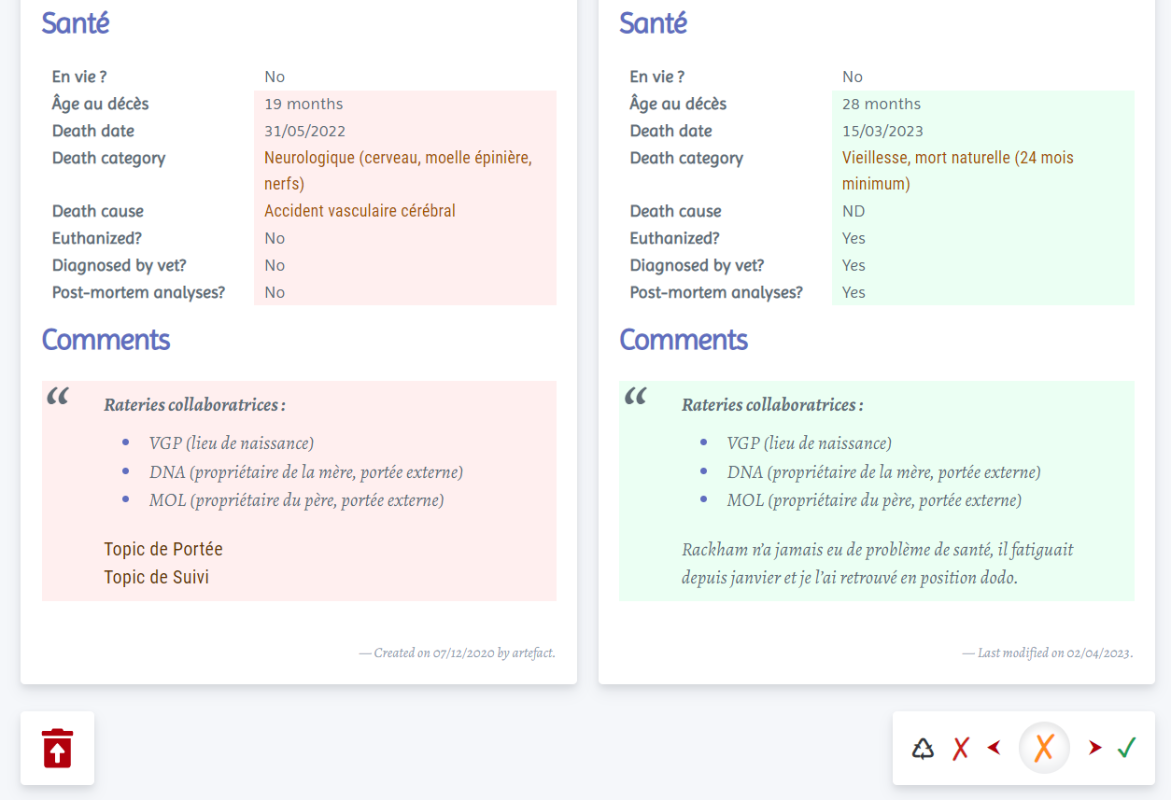
Task: Open the Topic de Portée link
Action: tap(163, 549)
